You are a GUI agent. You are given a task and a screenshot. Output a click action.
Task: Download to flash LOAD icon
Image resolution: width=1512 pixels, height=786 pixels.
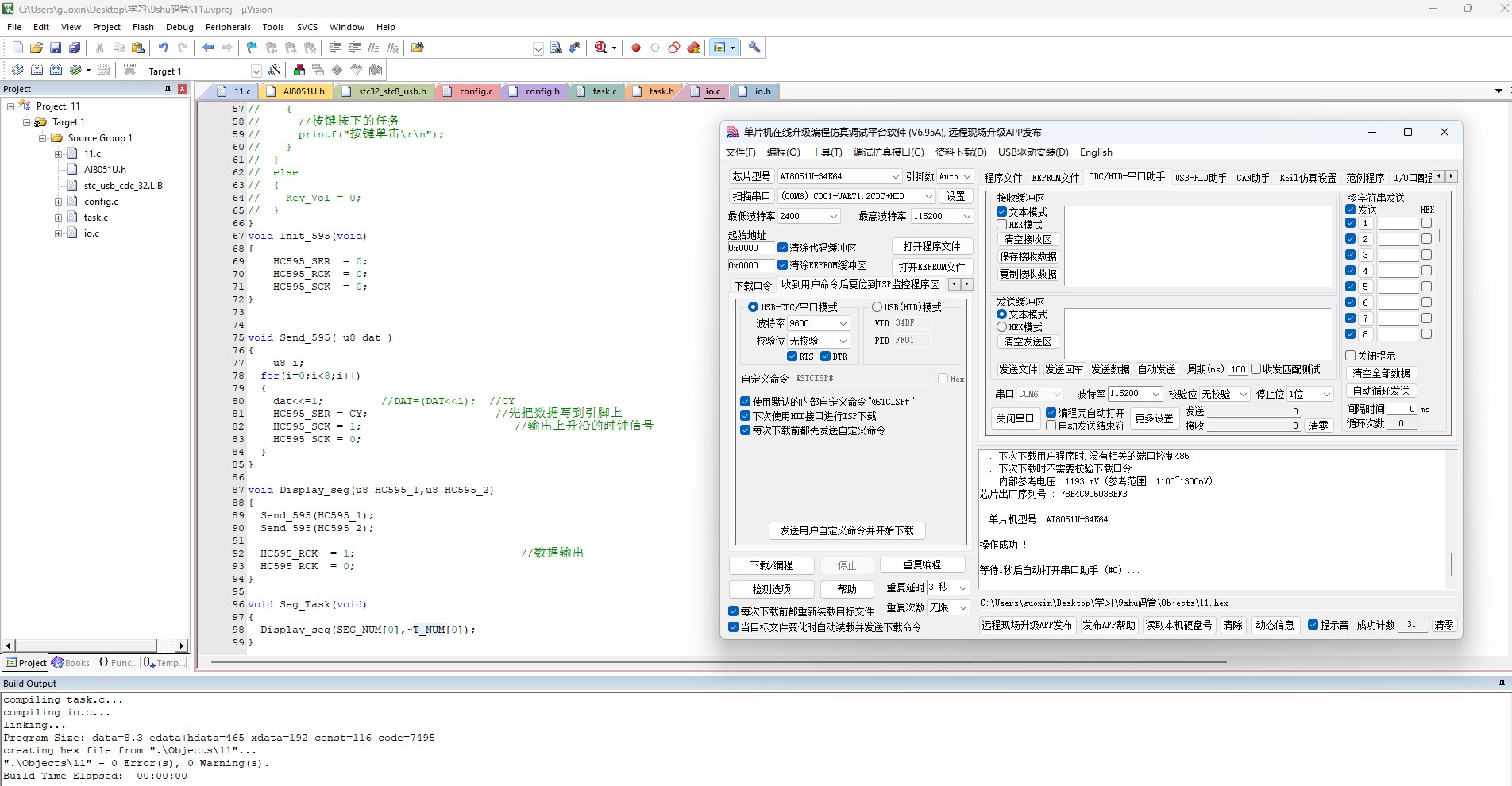point(129,70)
